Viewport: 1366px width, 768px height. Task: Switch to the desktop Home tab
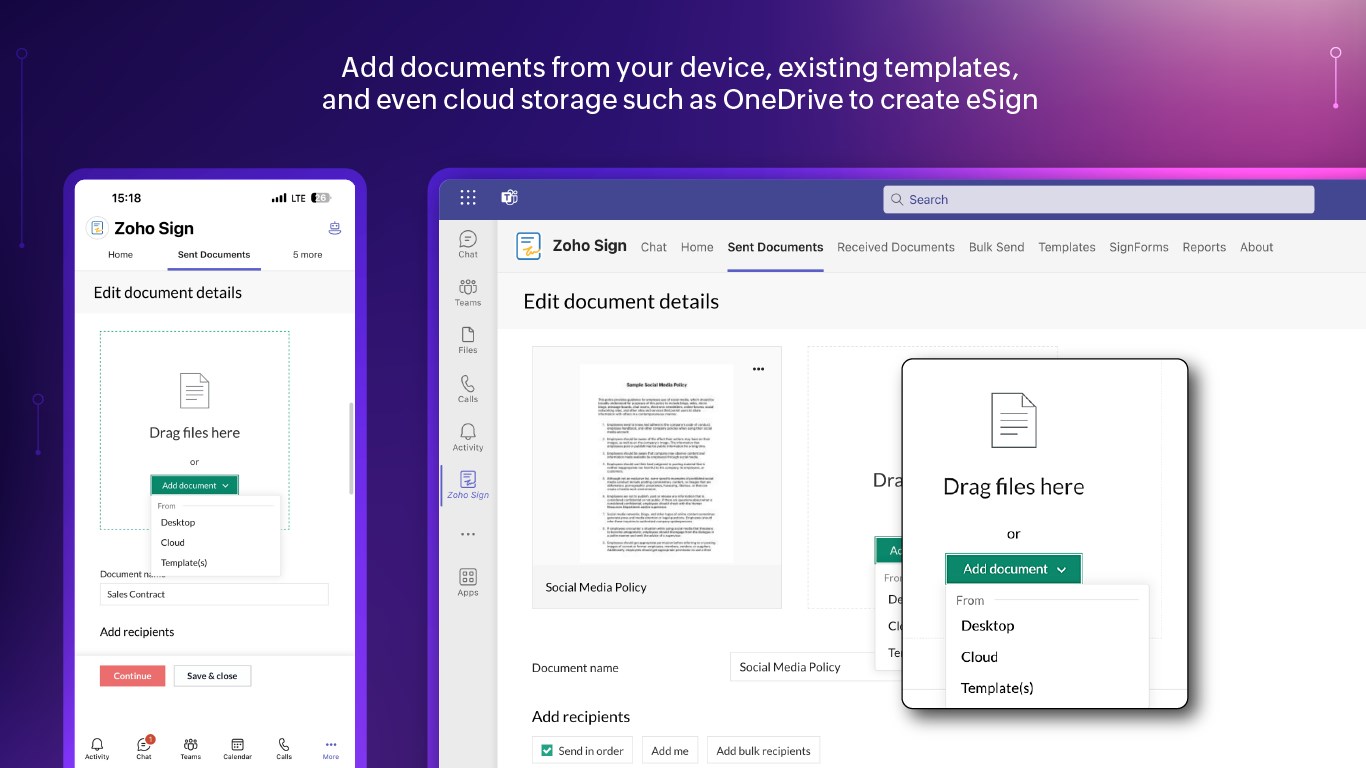pyautogui.click(x=697, y=247)
